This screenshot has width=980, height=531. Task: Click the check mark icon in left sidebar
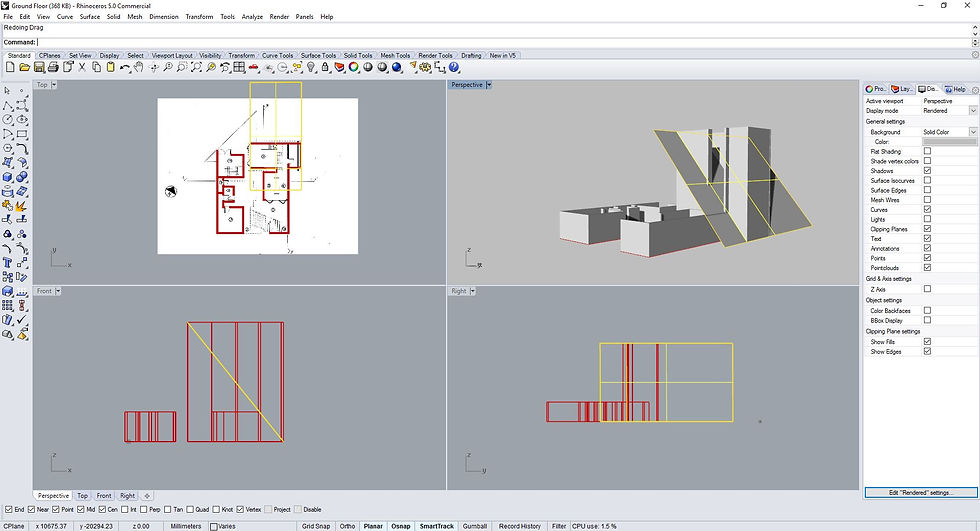tap(22, 319)
